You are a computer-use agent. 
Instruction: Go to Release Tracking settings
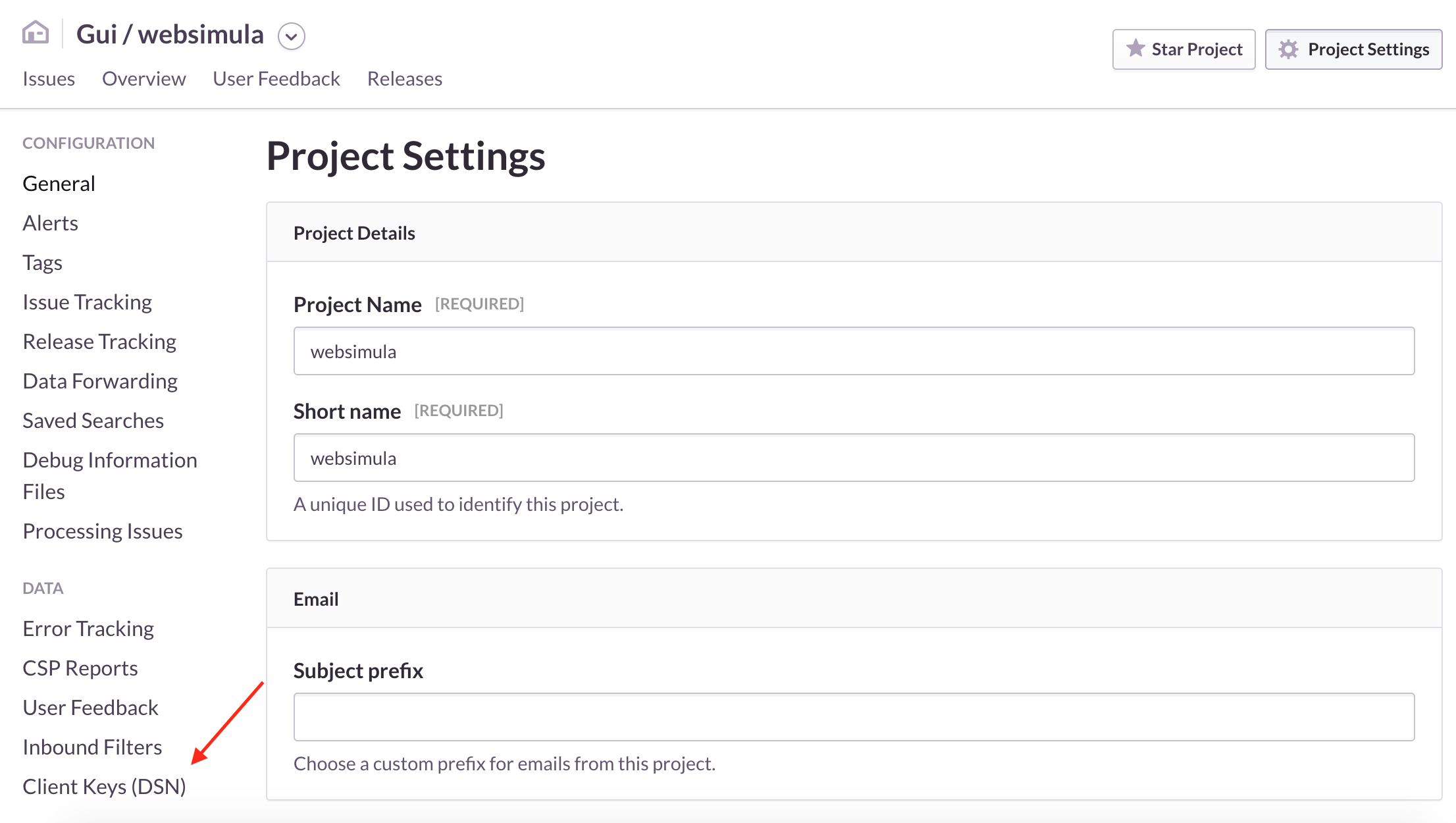click(x=99, y=342)
